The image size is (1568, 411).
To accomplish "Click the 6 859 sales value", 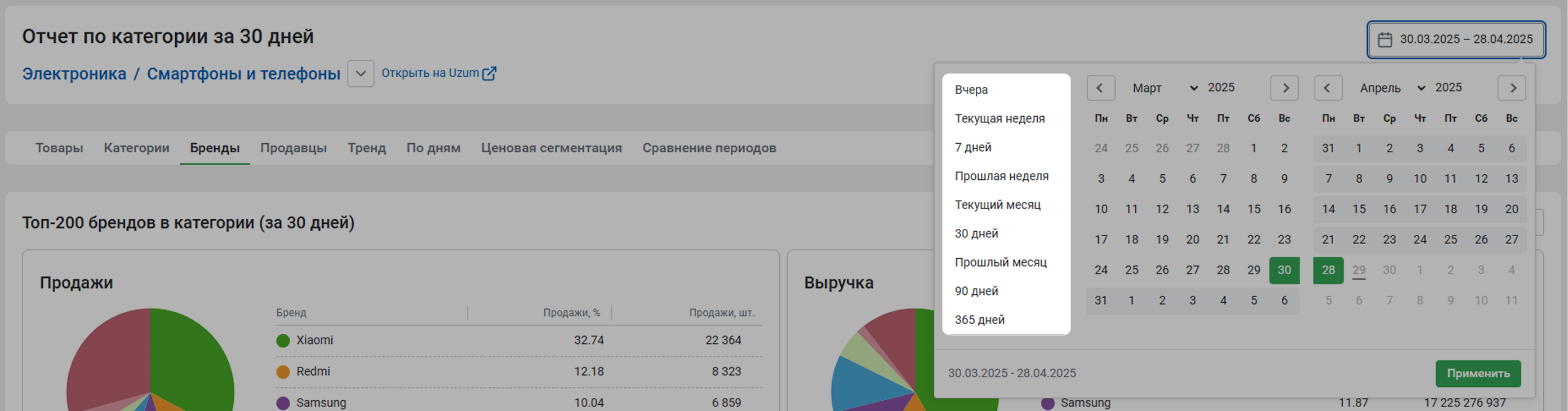I will click(726, 403).
